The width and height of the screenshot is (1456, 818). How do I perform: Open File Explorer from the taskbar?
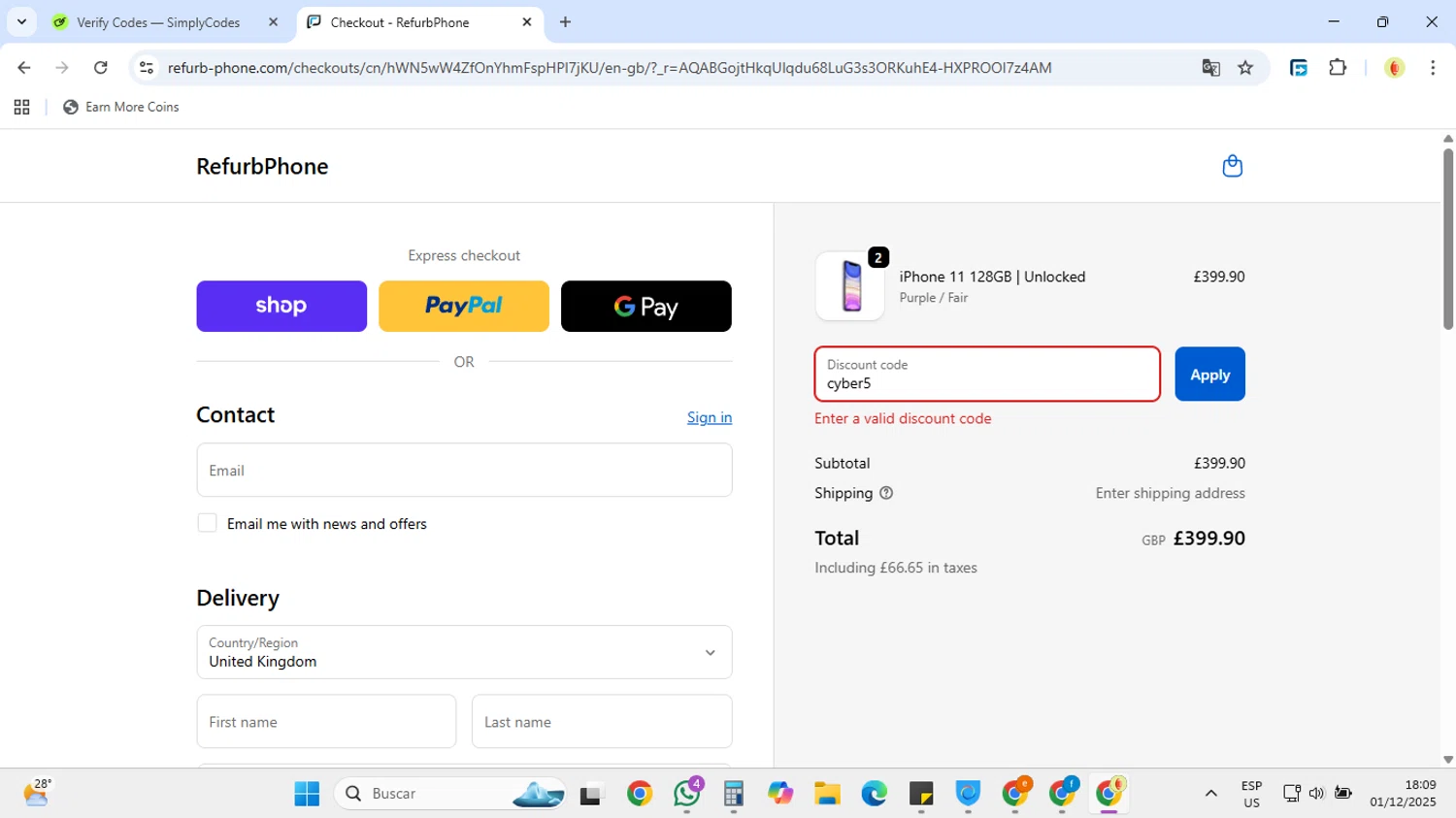(x=827, y=794)
